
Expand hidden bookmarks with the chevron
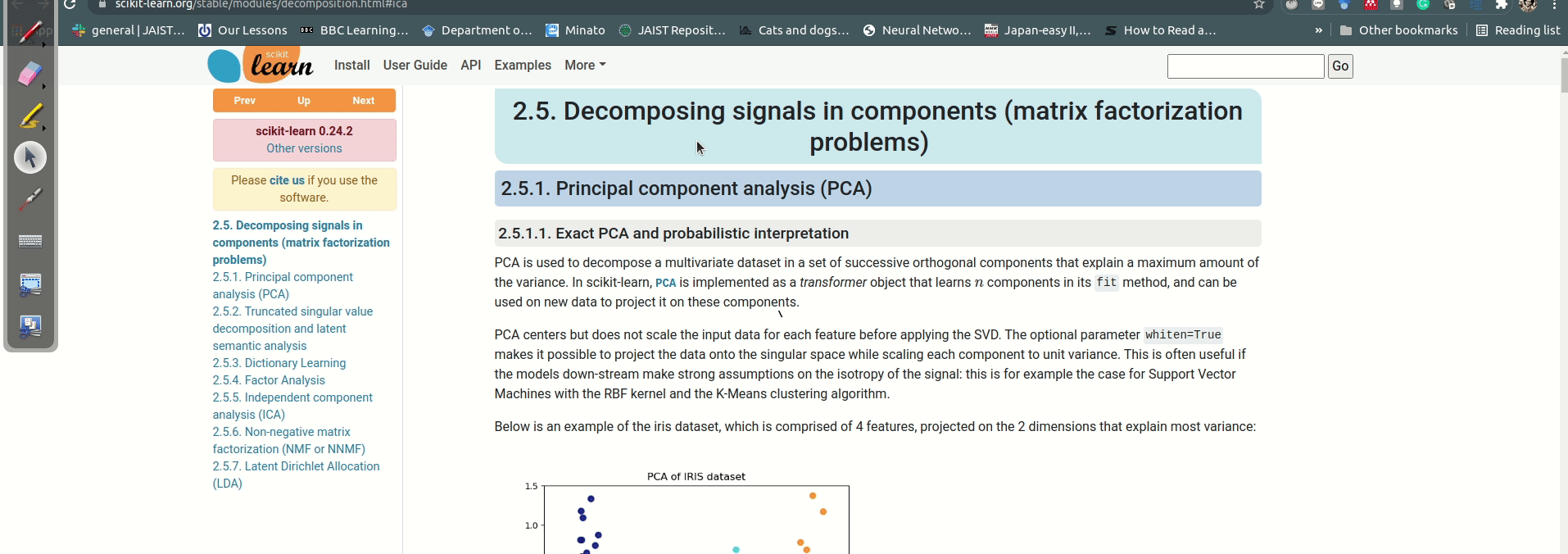(1318, 30)
